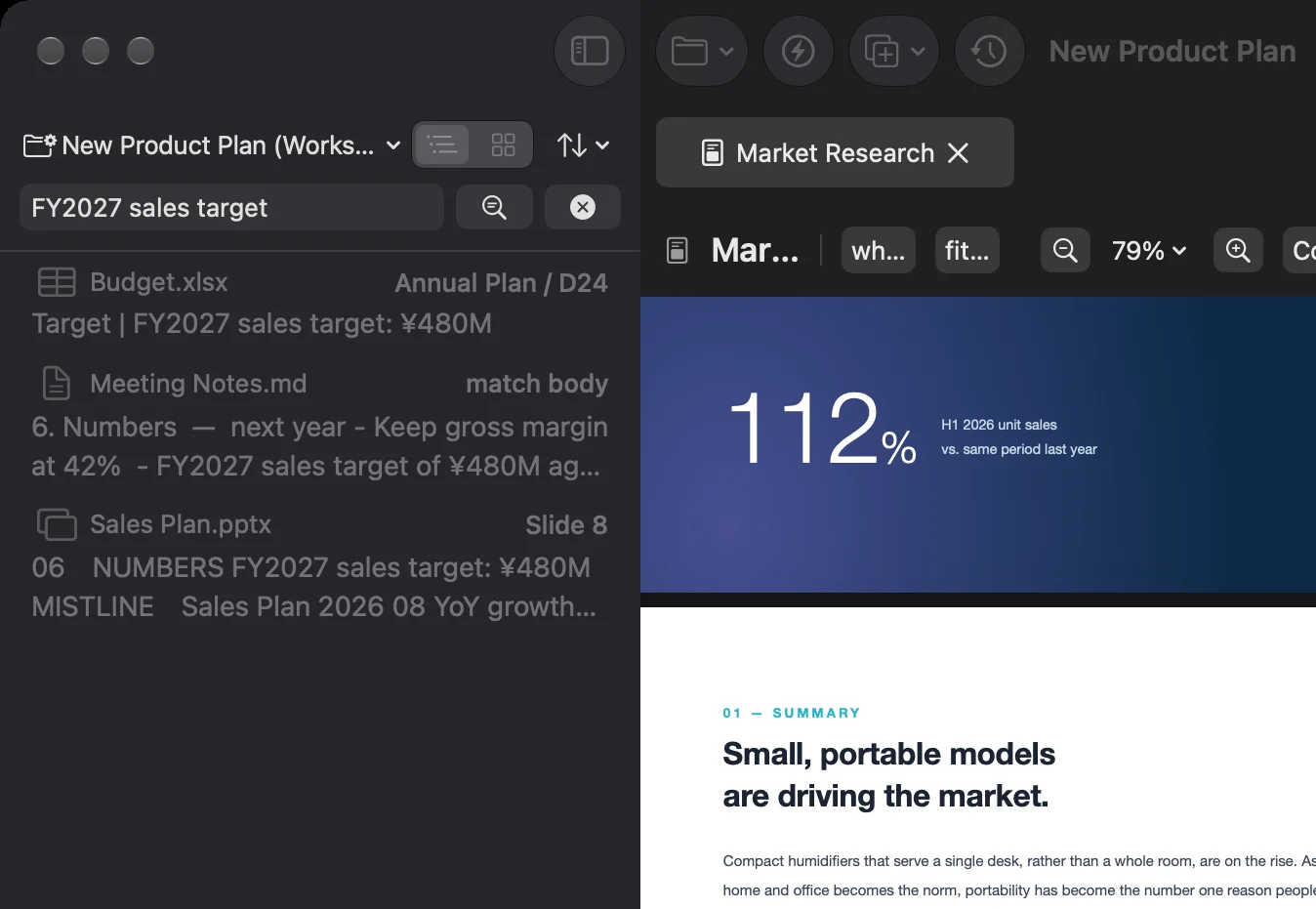
Task: Switch to grid view
Action: click(503, 145)
